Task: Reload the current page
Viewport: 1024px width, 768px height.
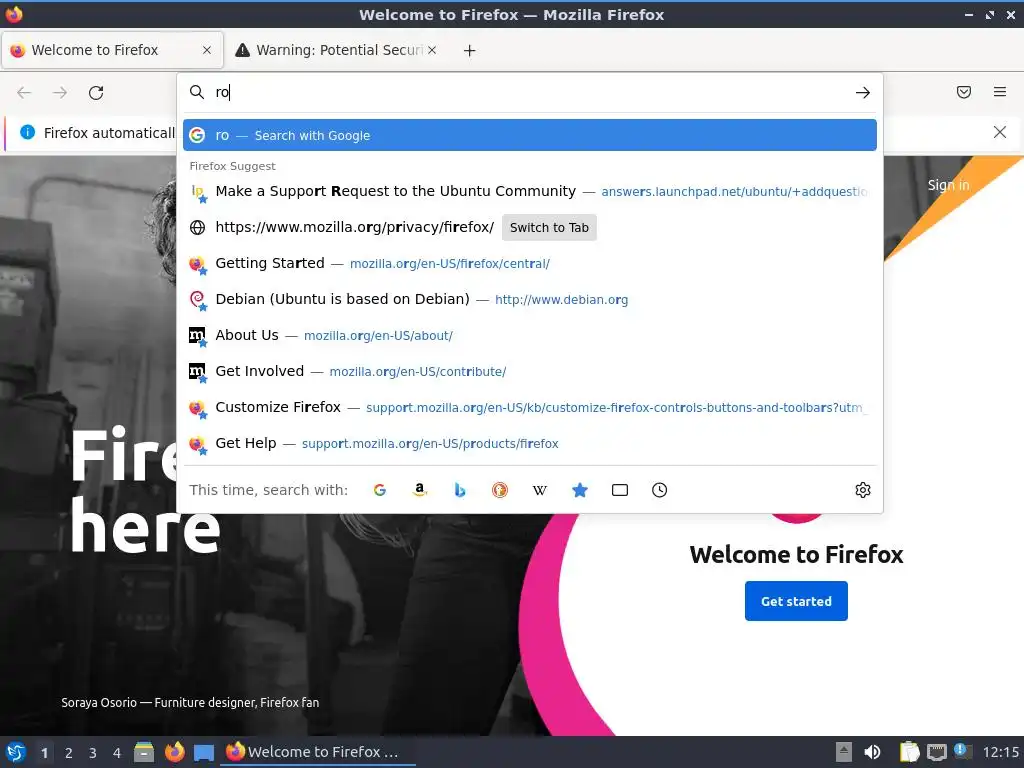Action: (x=96, y=93)
